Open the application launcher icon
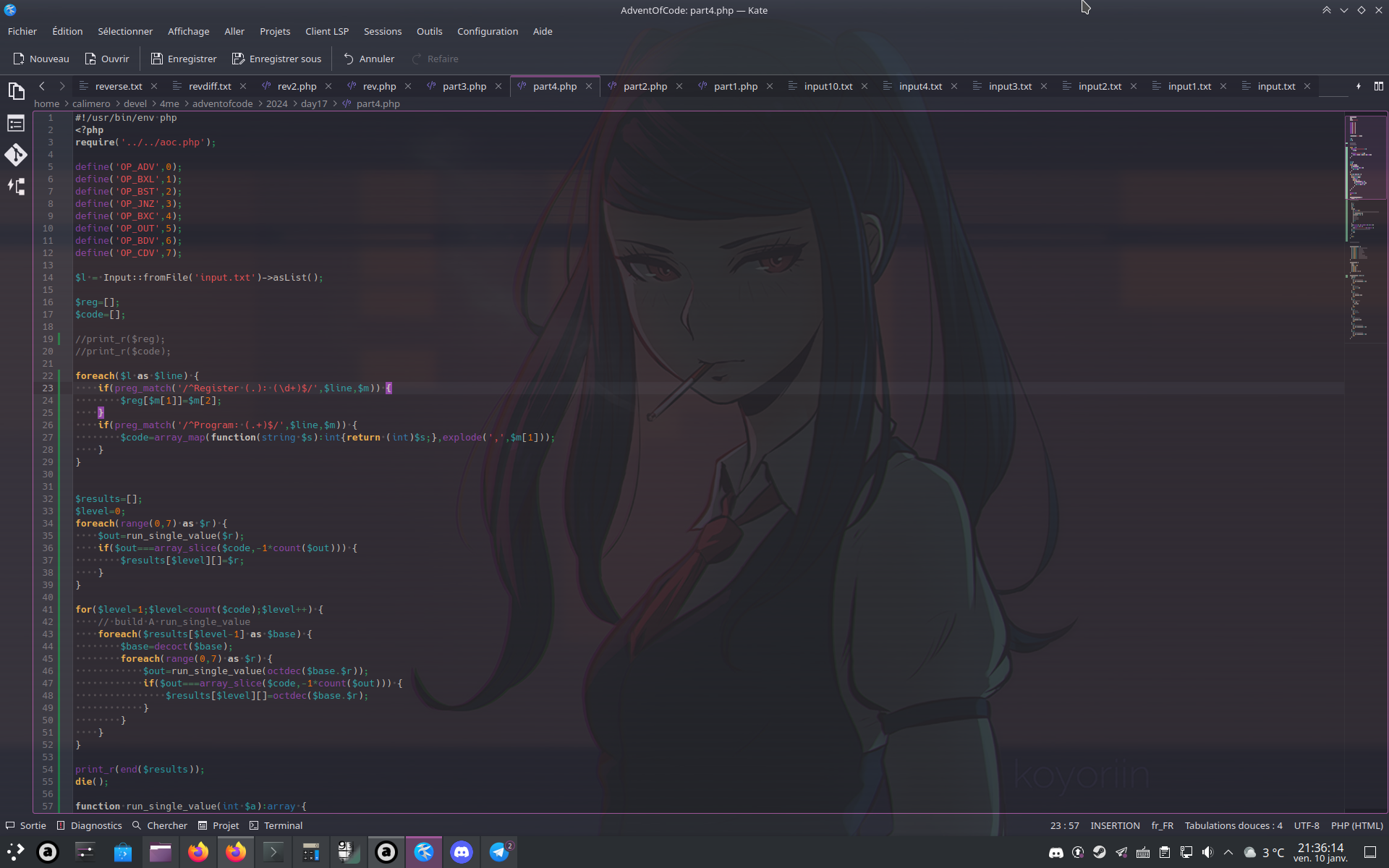This screenshot has width=1389, height=868. point(16,852)
